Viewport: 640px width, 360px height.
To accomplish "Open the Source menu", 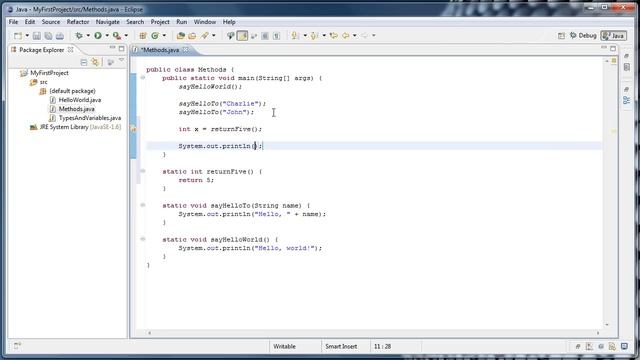I will pyautogui.click(x=51, y=22).
